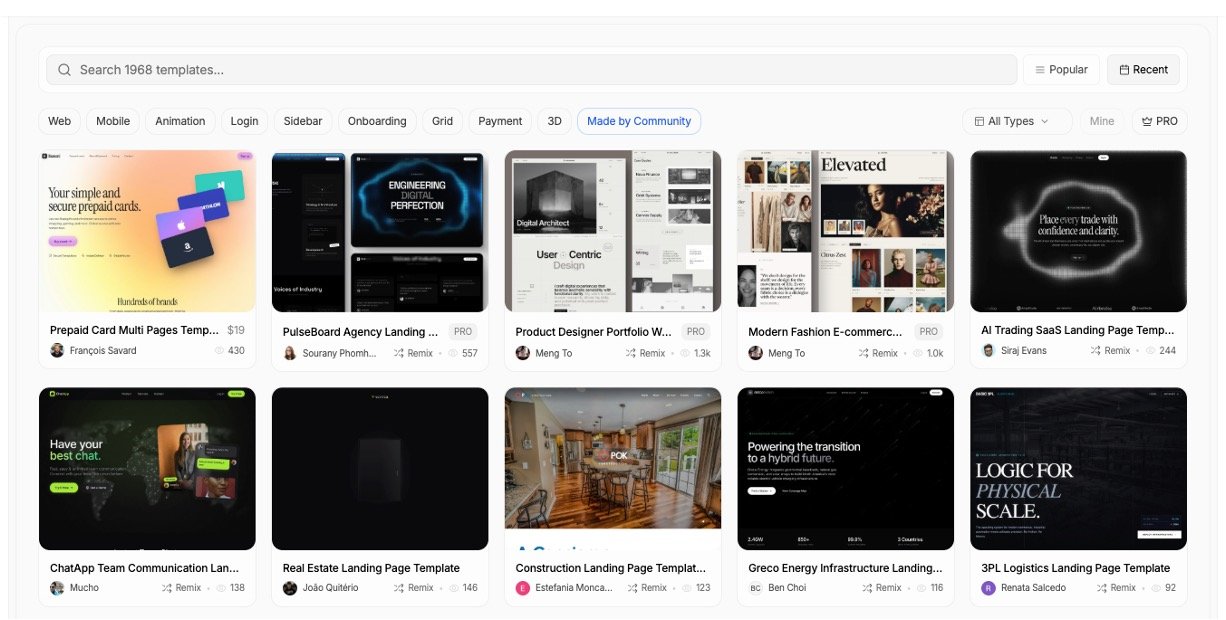Toggle the Mine filter
This screenshot has height=620, width=1226.
1101,121
